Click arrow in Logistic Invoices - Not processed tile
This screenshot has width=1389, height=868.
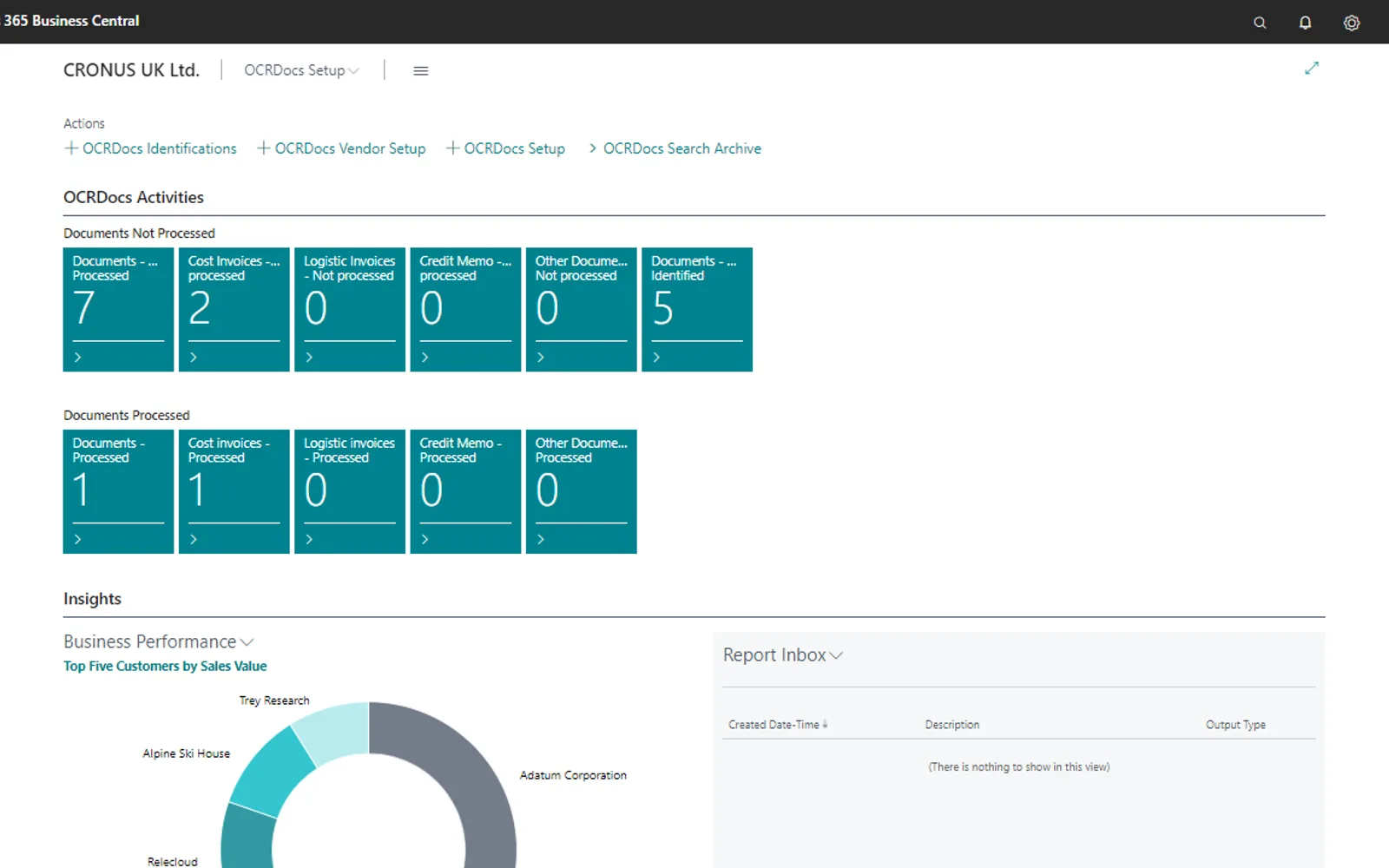[309, 357]
